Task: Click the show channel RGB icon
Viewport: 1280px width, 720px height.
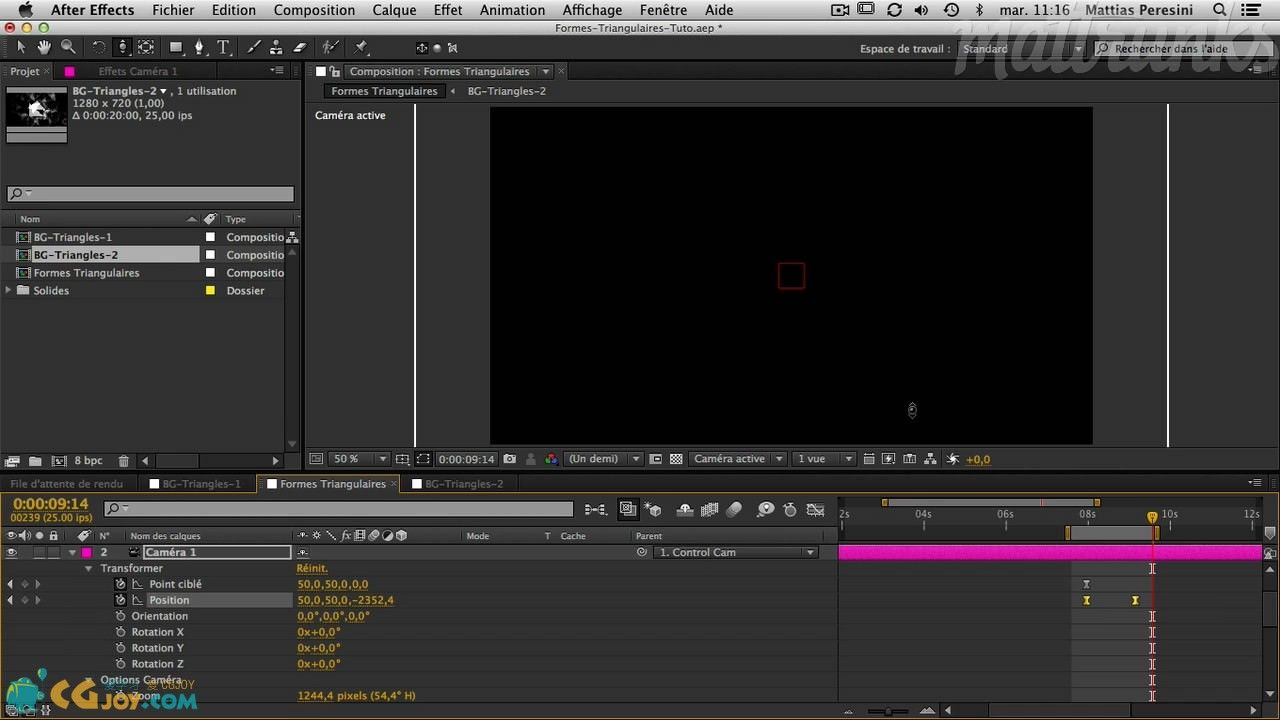Action: [x=551, y=459]
